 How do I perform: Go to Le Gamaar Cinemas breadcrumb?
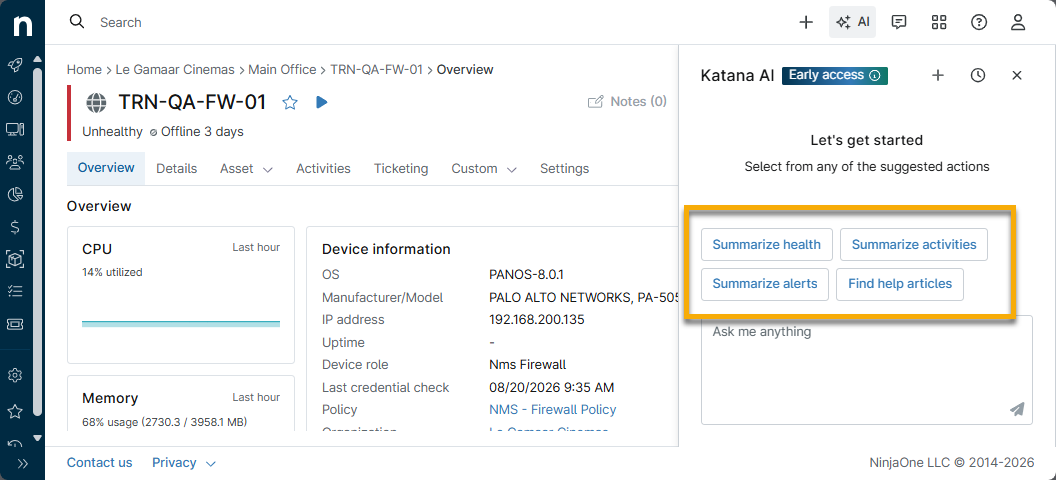pos(174,69)
